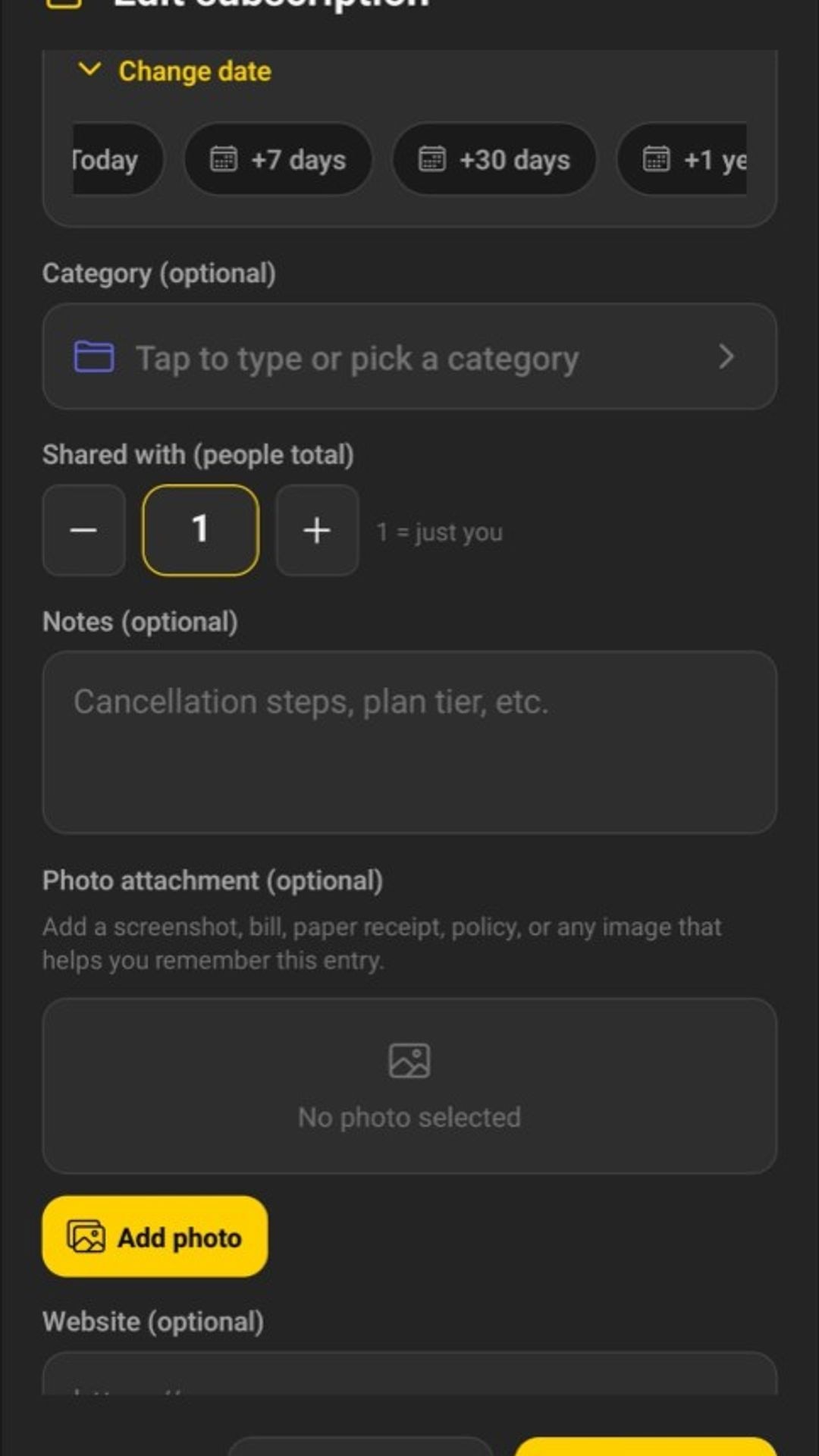Click the calendar icon on +30 days chip
Viewport: 819px width, 1456px height.
click(432, 160)
